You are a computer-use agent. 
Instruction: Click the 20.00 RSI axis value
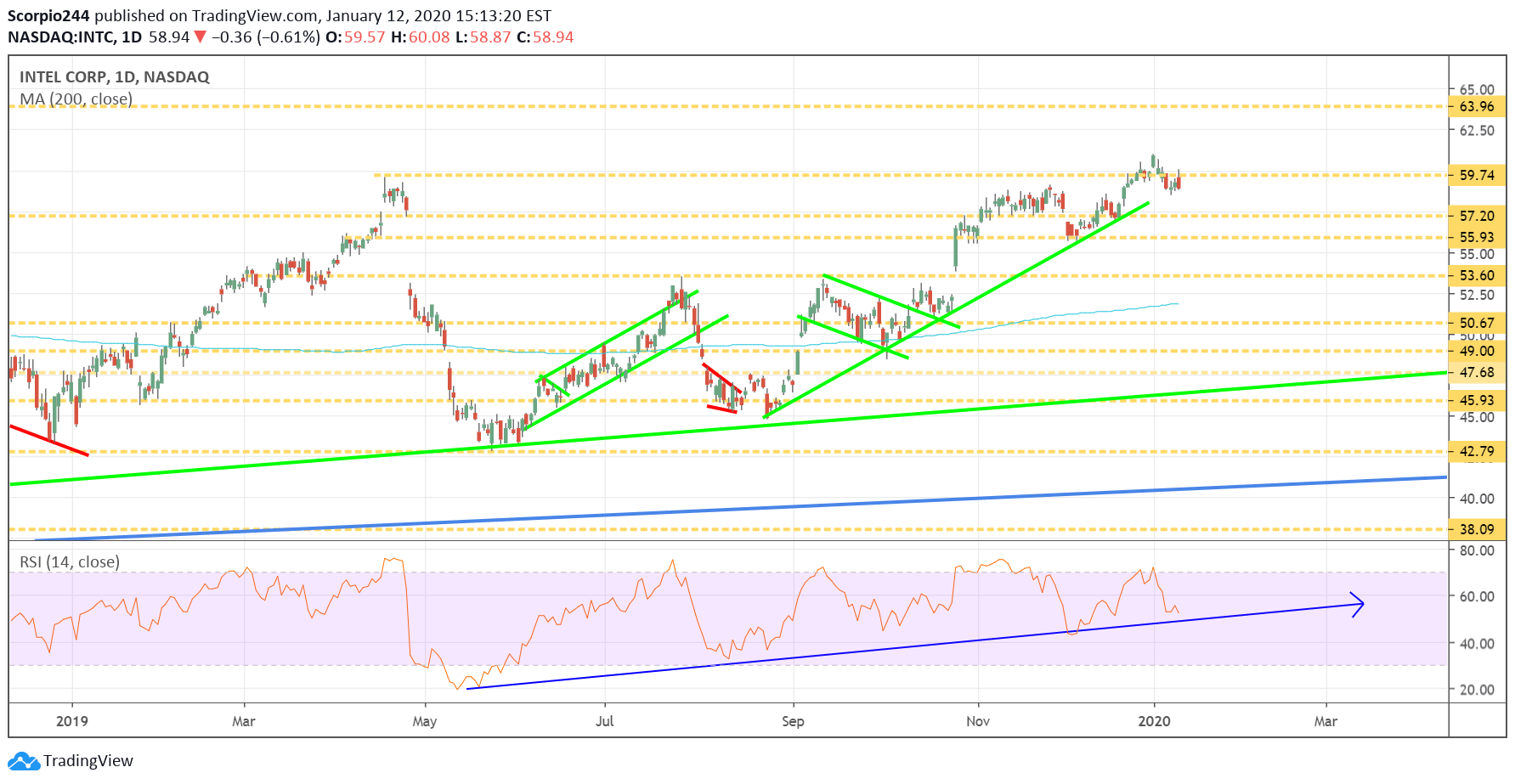tap(1477, 691)
